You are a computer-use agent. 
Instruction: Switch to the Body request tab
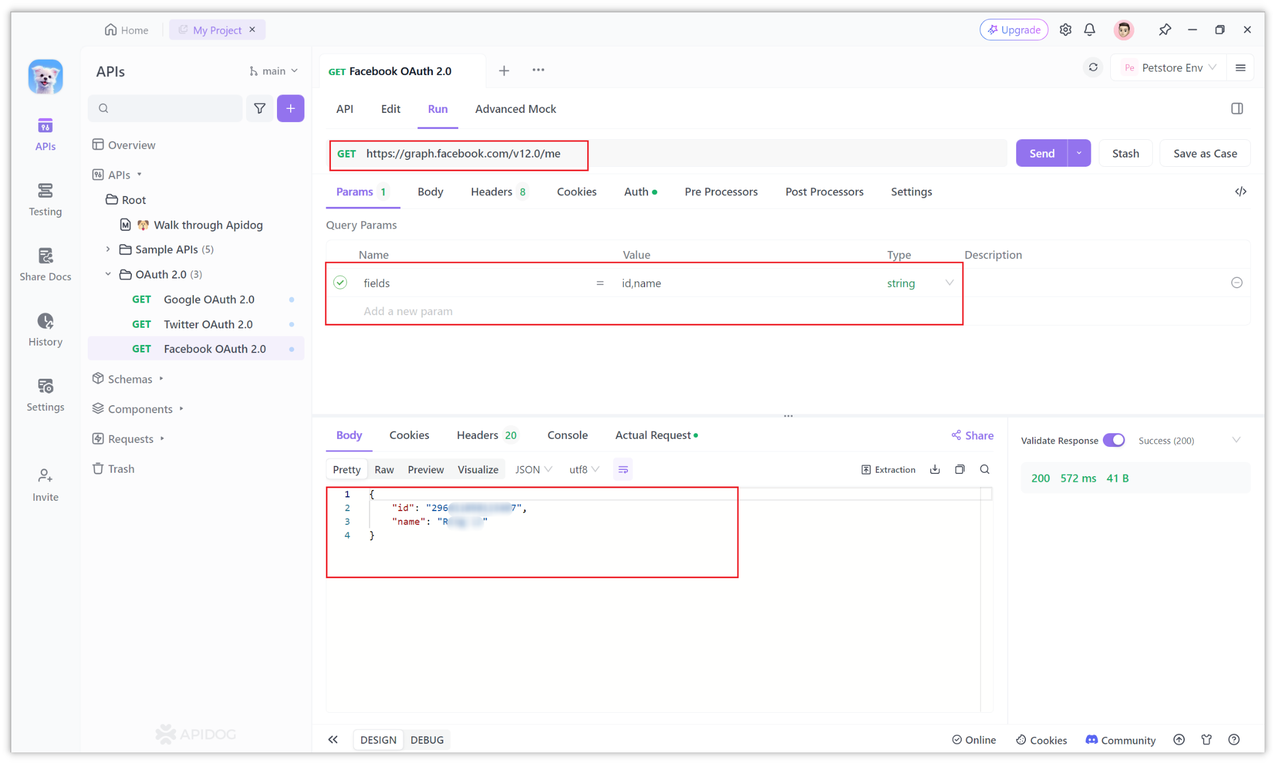coord(430,192)
